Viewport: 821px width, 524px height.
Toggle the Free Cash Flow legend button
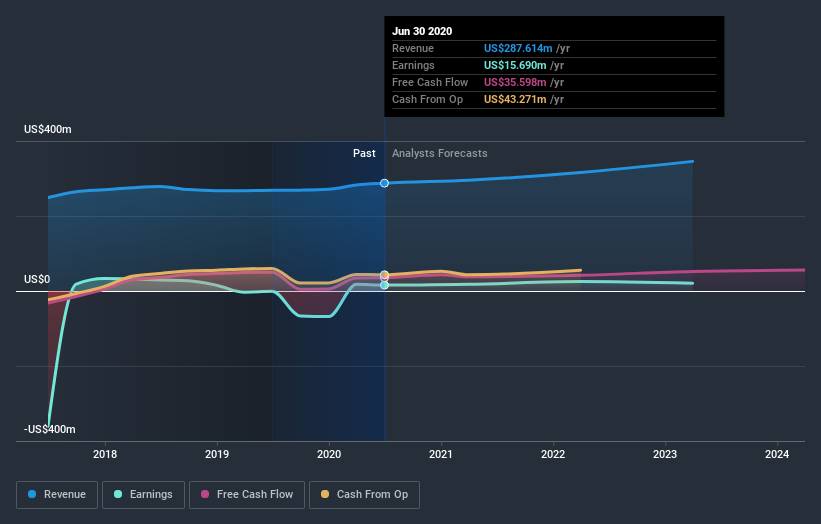[x=247, y=495]
